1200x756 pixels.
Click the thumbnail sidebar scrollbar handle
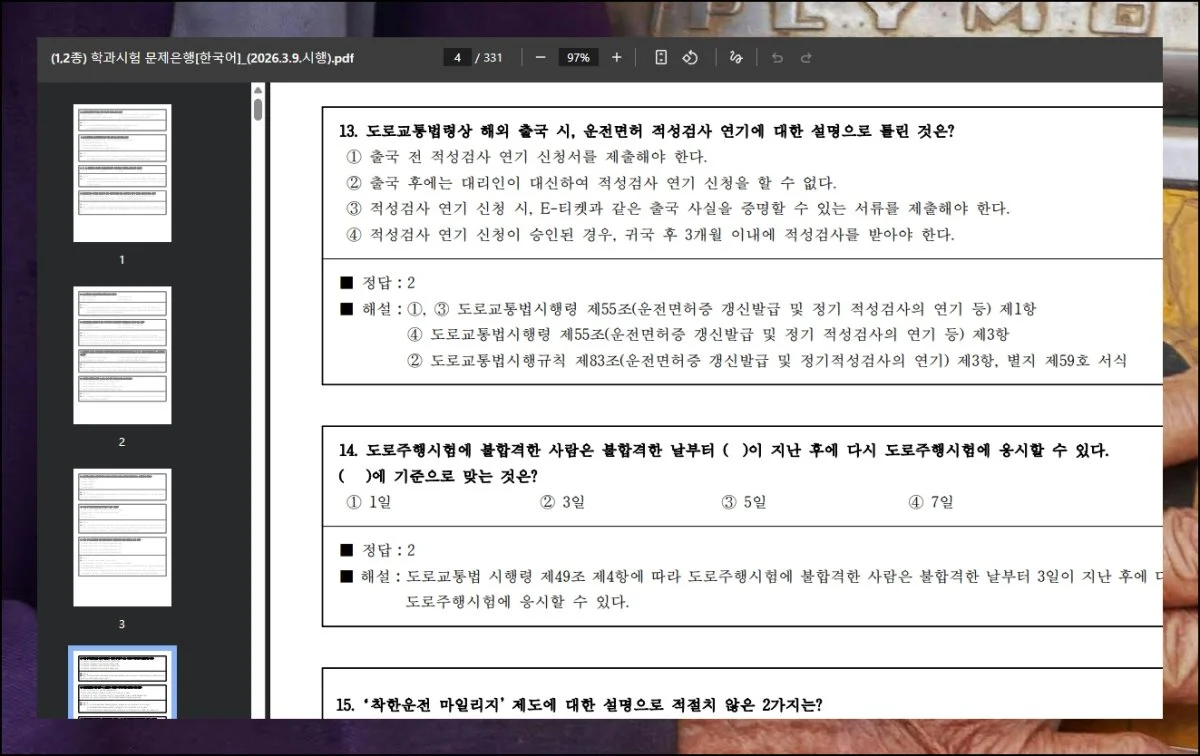[258, 109]
